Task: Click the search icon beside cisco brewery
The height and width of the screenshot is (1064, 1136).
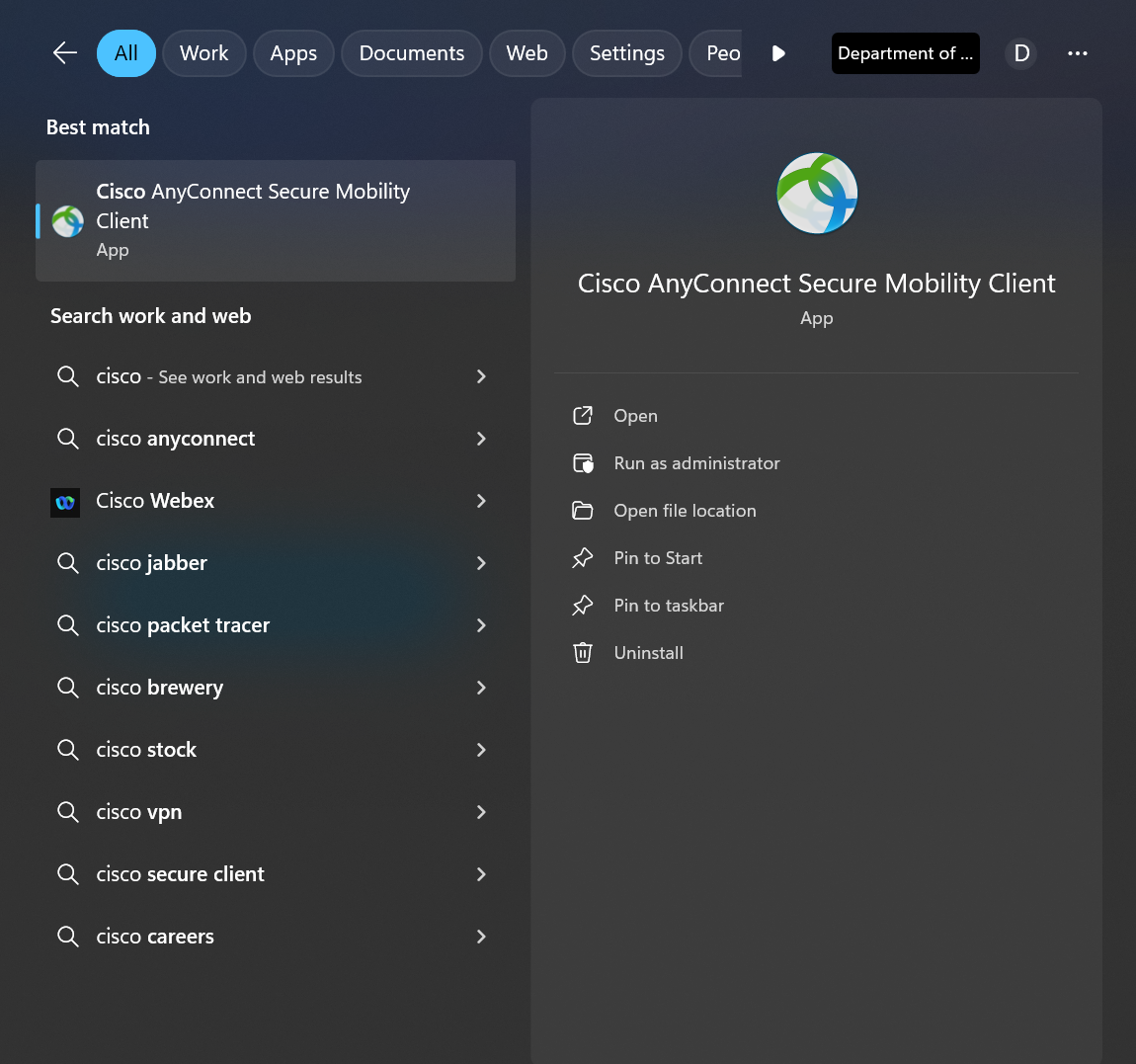Action: (x=67, y=688)
